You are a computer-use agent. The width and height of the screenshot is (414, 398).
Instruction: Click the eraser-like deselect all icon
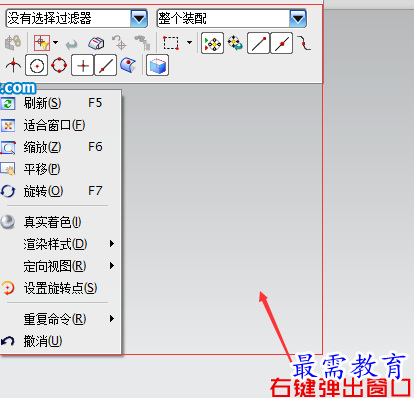click(96, 43)
